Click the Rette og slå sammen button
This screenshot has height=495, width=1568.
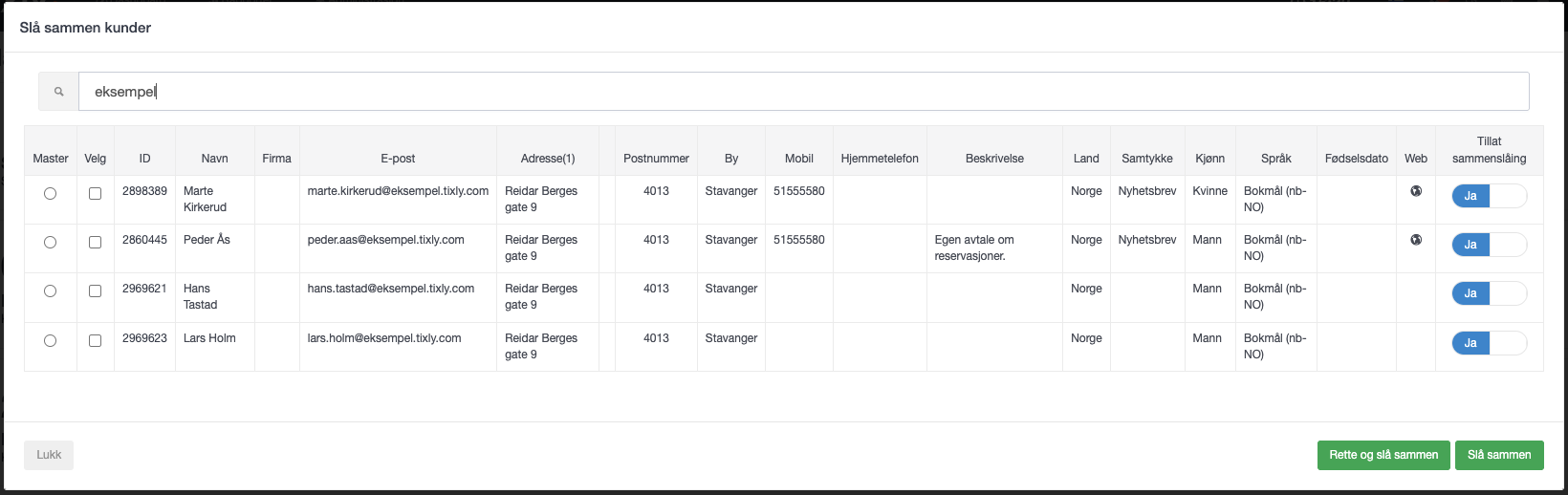pyautogui.click(x=1383, y=455)
